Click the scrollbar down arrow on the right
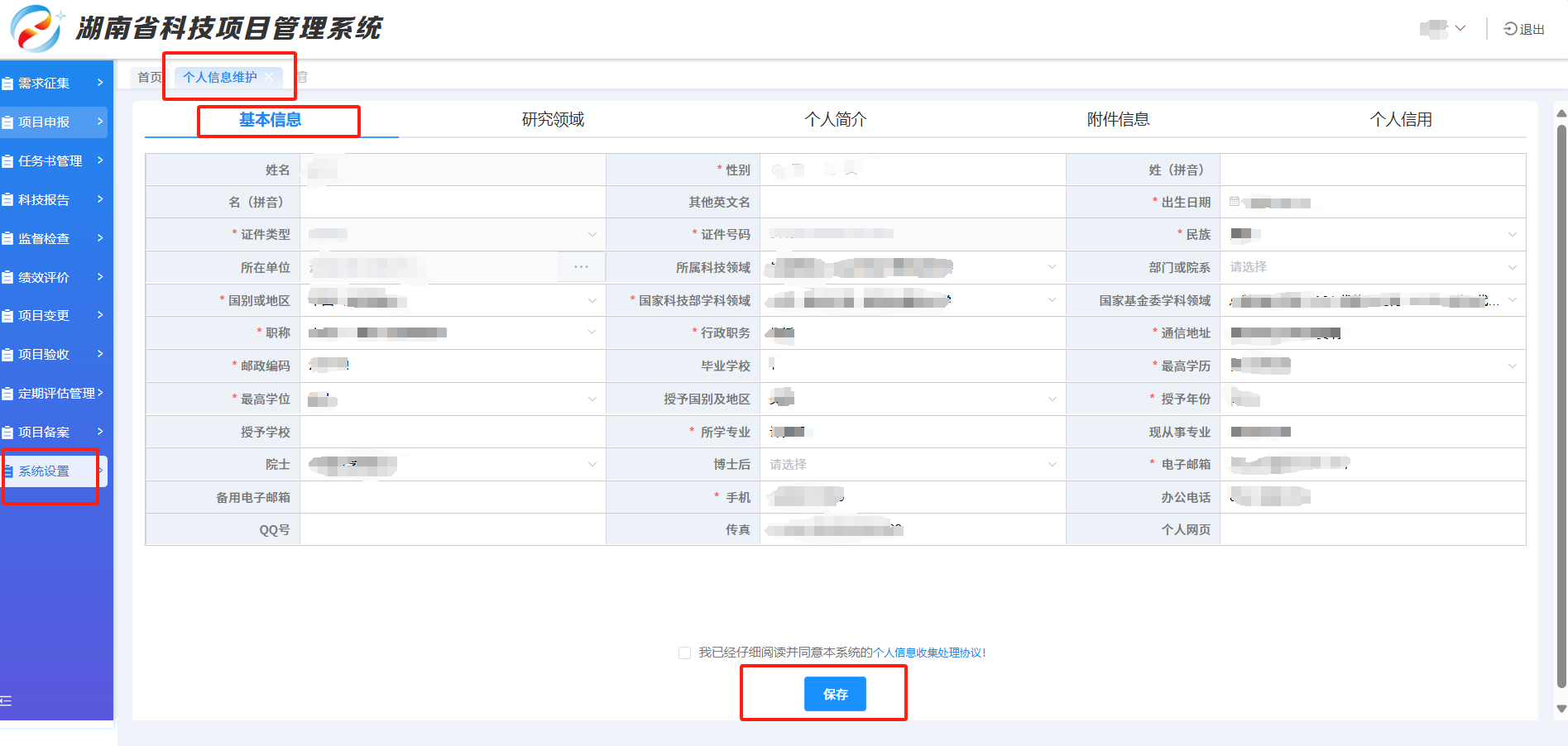The height and width of the screenshot is (746, 1568). click(x=1561, y=709)
